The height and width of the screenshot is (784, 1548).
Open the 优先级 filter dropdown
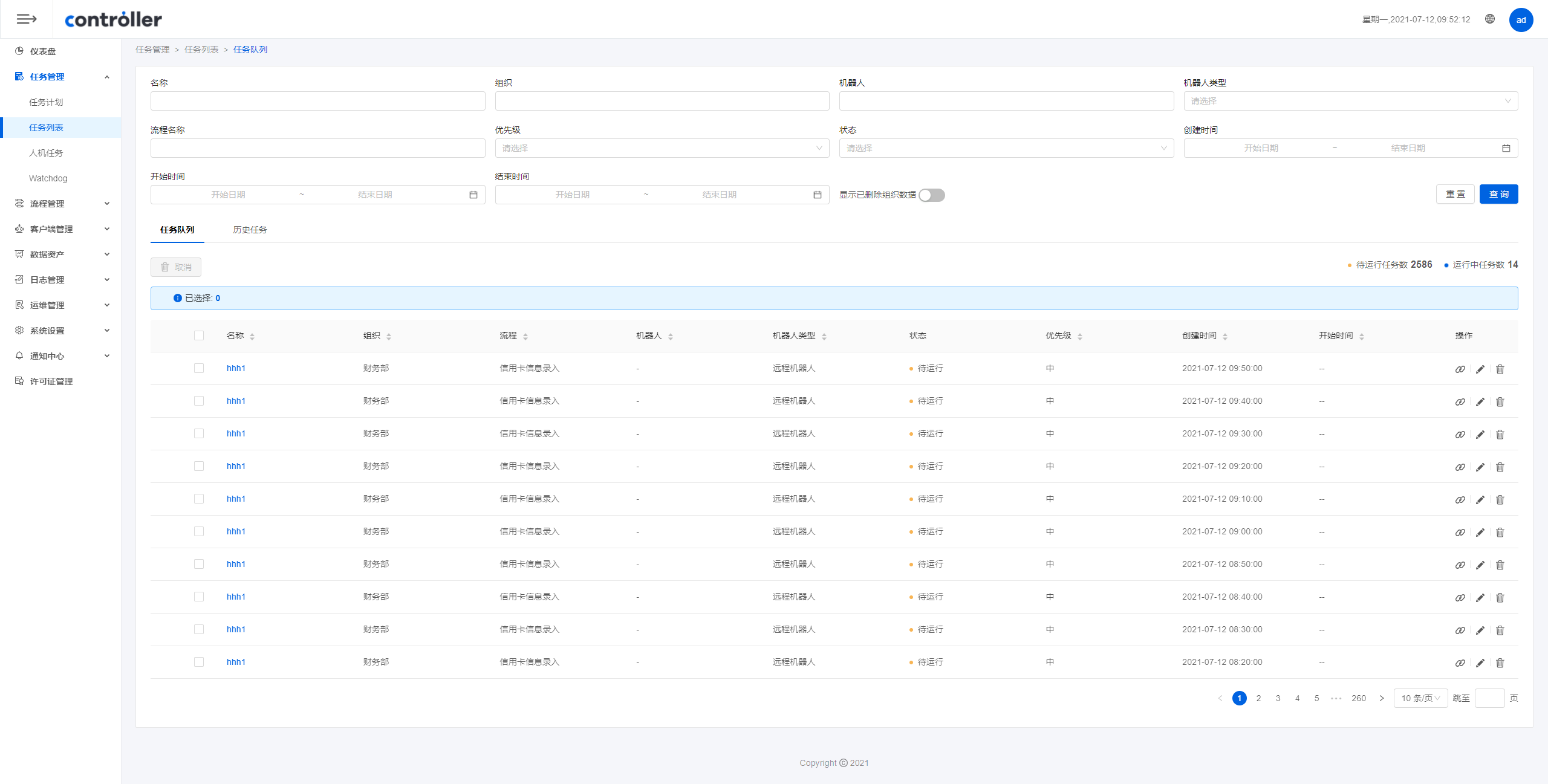pyautogui.click(x=662, y=148)
